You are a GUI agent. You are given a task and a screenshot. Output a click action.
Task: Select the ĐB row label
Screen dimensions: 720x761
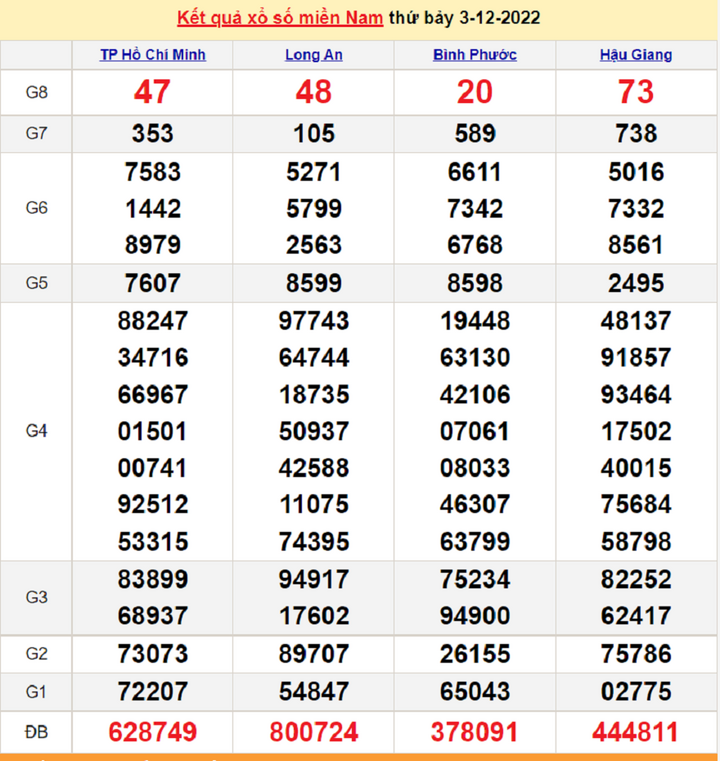36,732
